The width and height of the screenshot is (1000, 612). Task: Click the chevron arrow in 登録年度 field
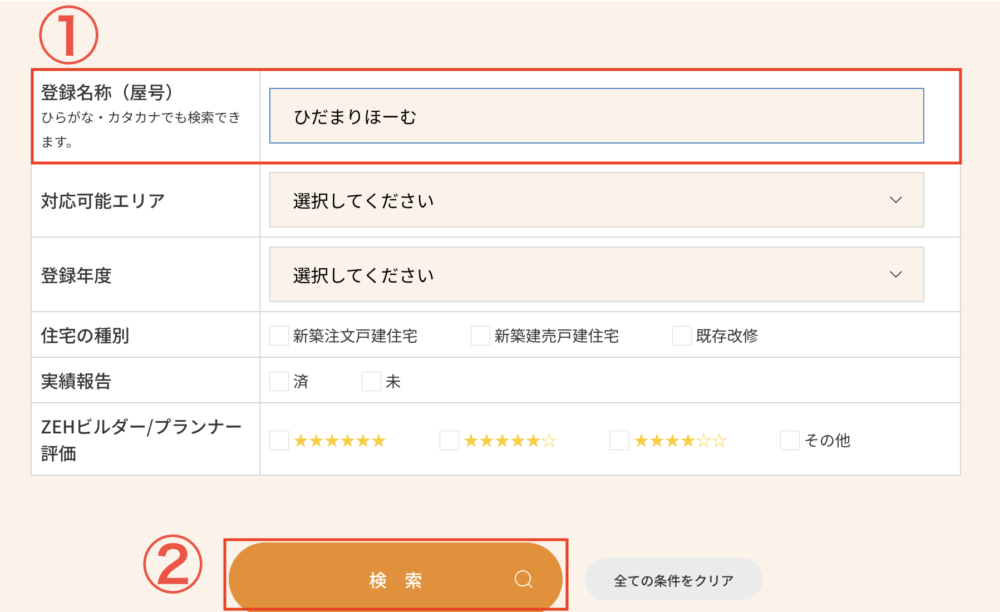coord(895,275)
